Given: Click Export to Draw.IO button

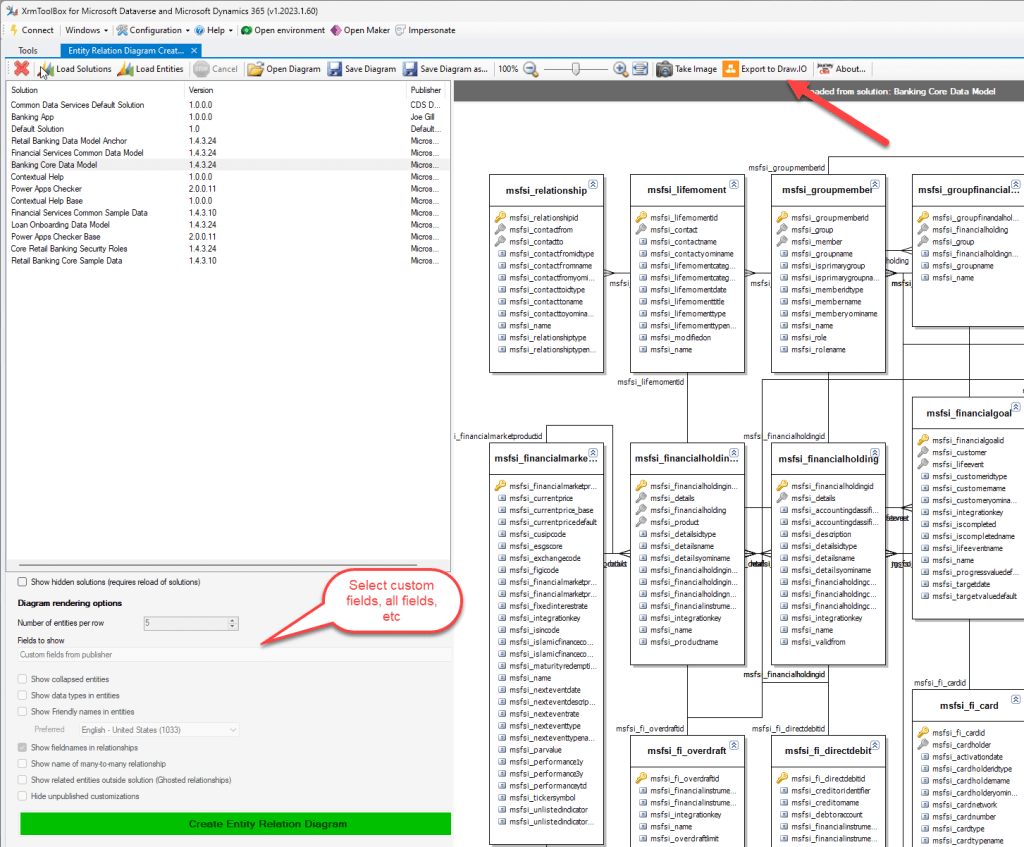Looking at the screenshot, I should pos(765,69).
